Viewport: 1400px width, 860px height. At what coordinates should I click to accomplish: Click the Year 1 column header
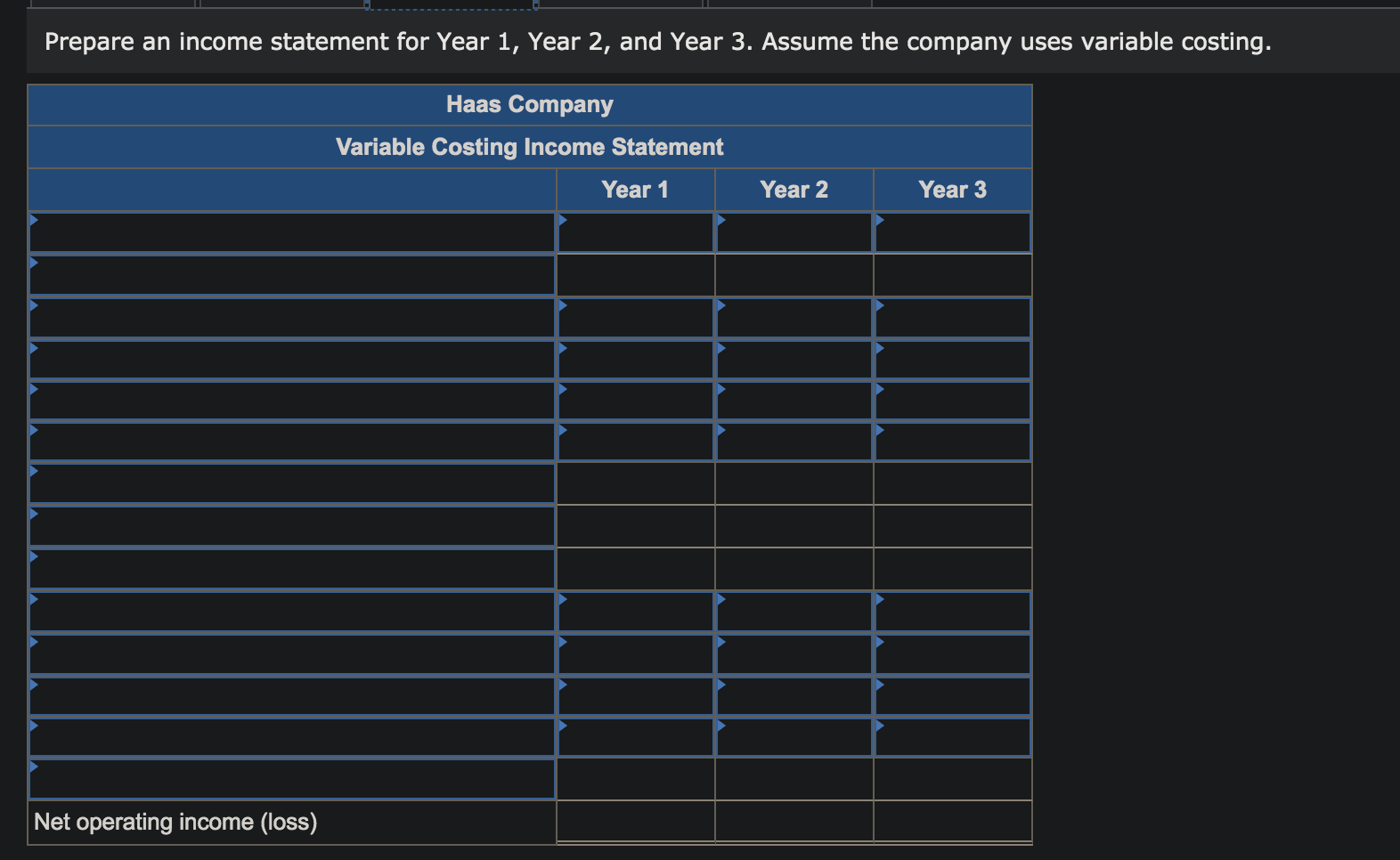click(x=636, y=190)
